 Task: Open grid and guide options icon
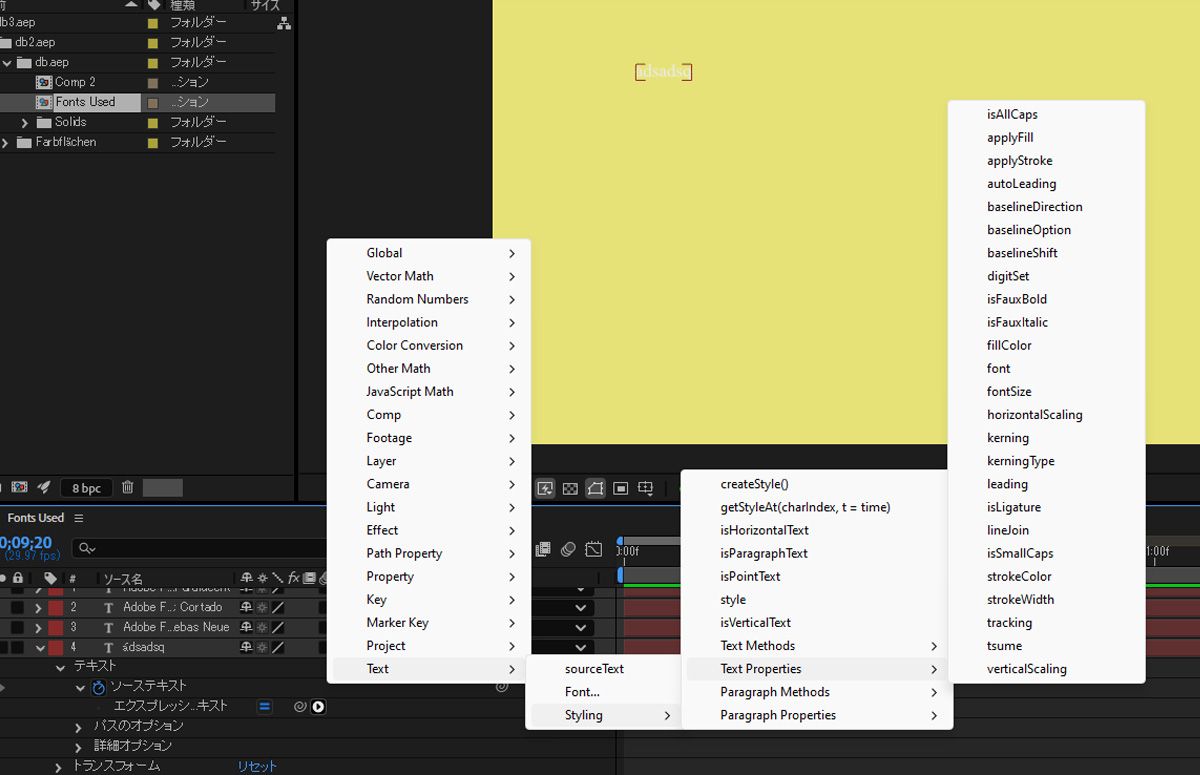point(646,489)
